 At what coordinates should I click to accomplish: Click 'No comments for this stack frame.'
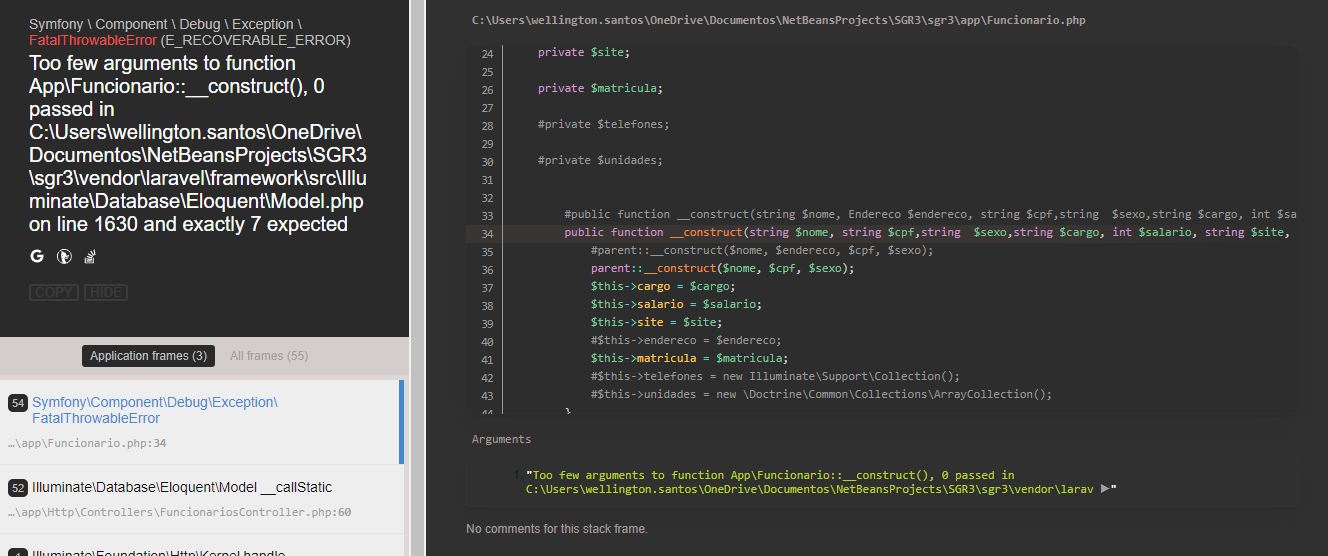557,528
